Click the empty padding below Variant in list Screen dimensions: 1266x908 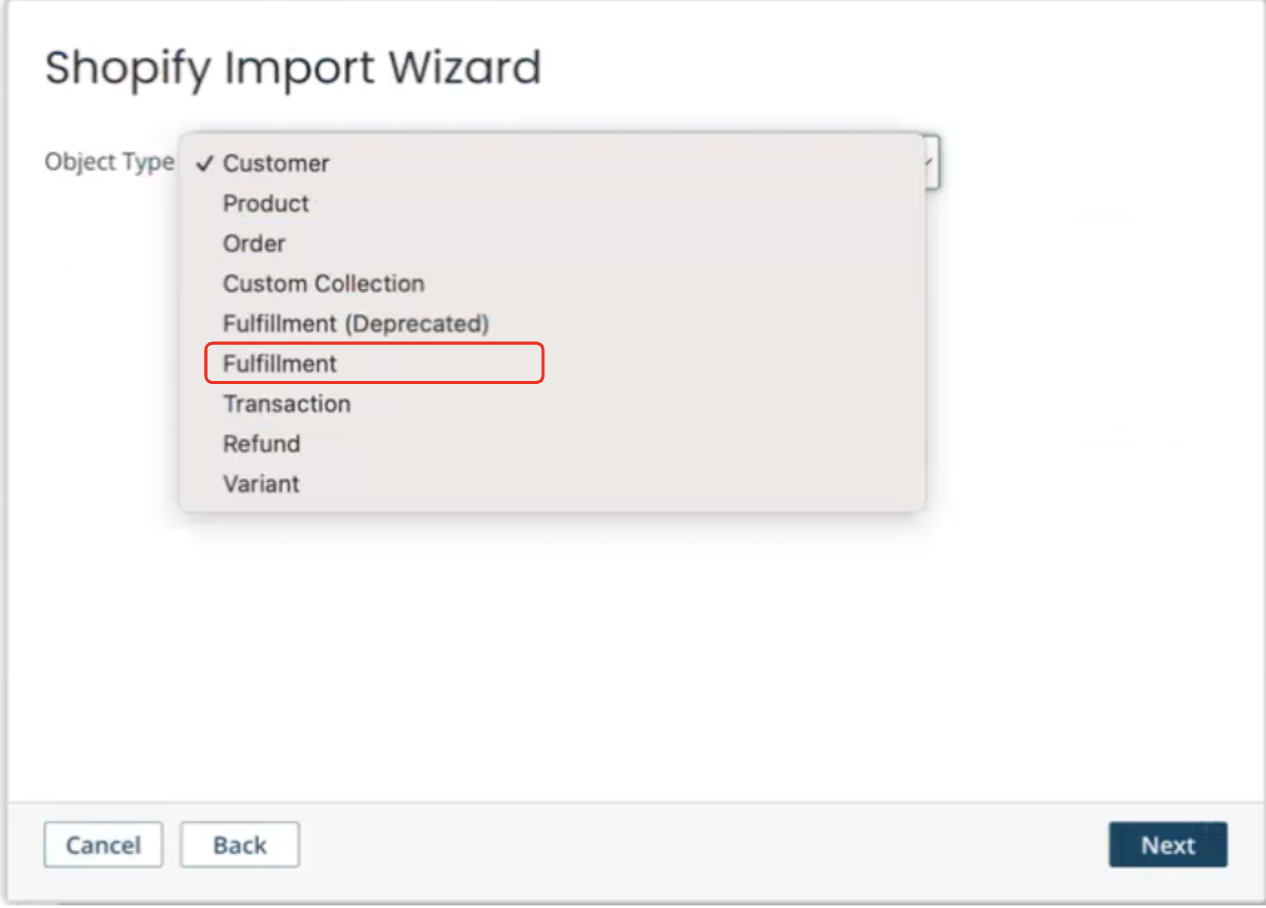click(552, 507)
